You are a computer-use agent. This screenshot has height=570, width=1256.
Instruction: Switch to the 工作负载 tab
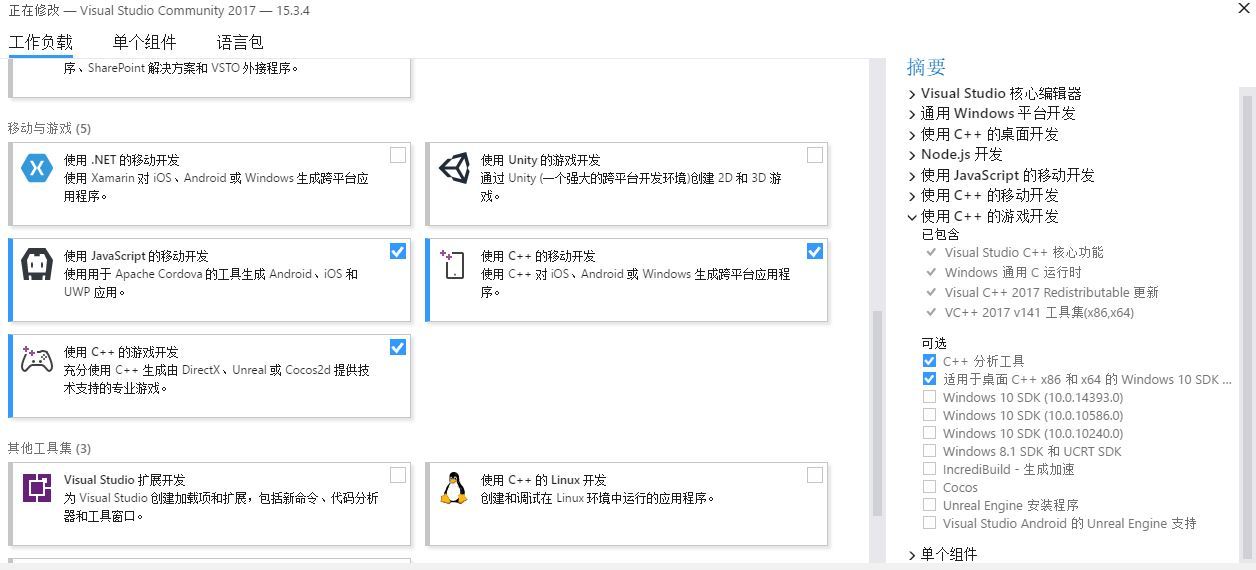[41, 42]
